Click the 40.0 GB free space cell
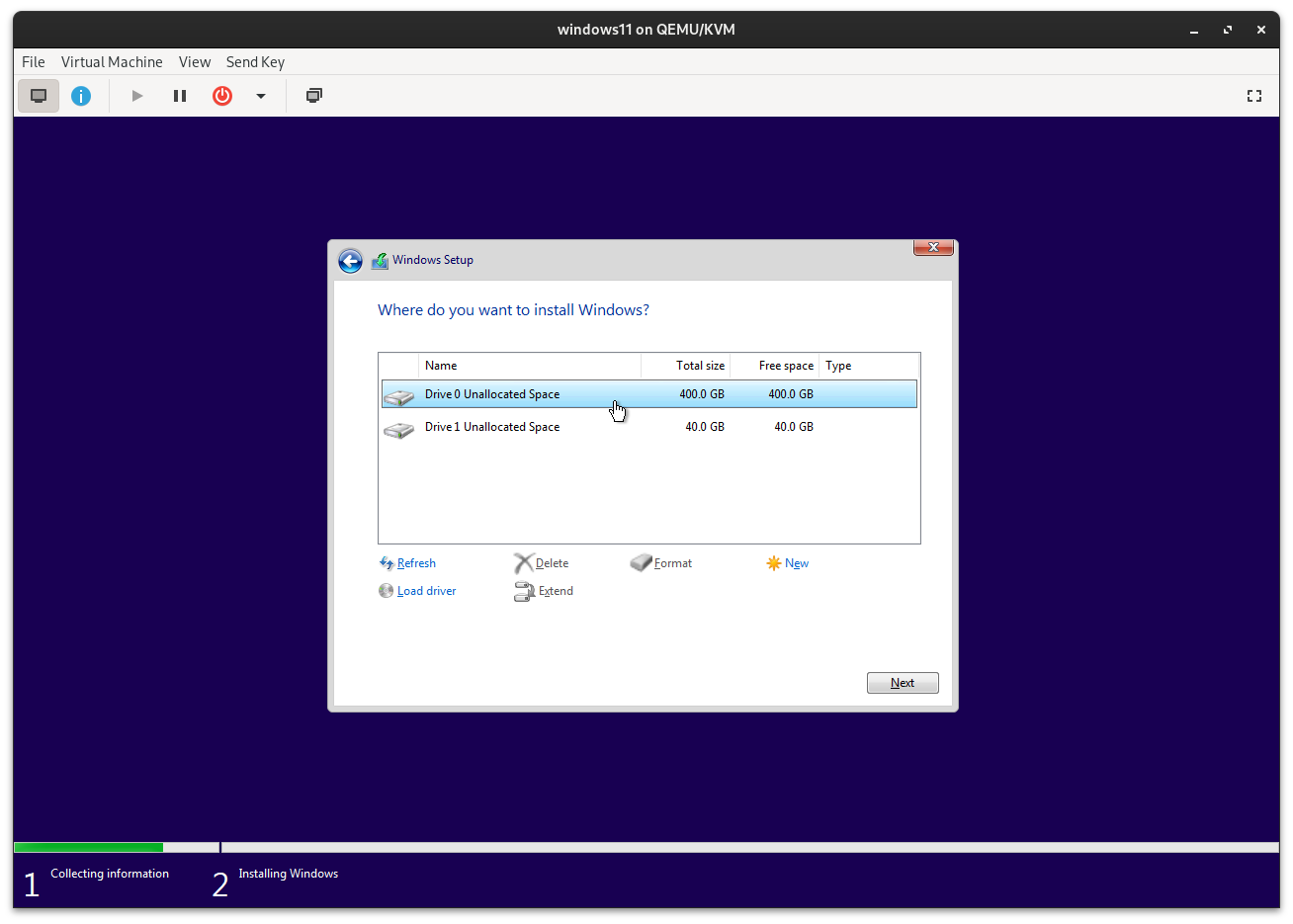The height and width of the screenshot is (924, 1293). [794, 427]
